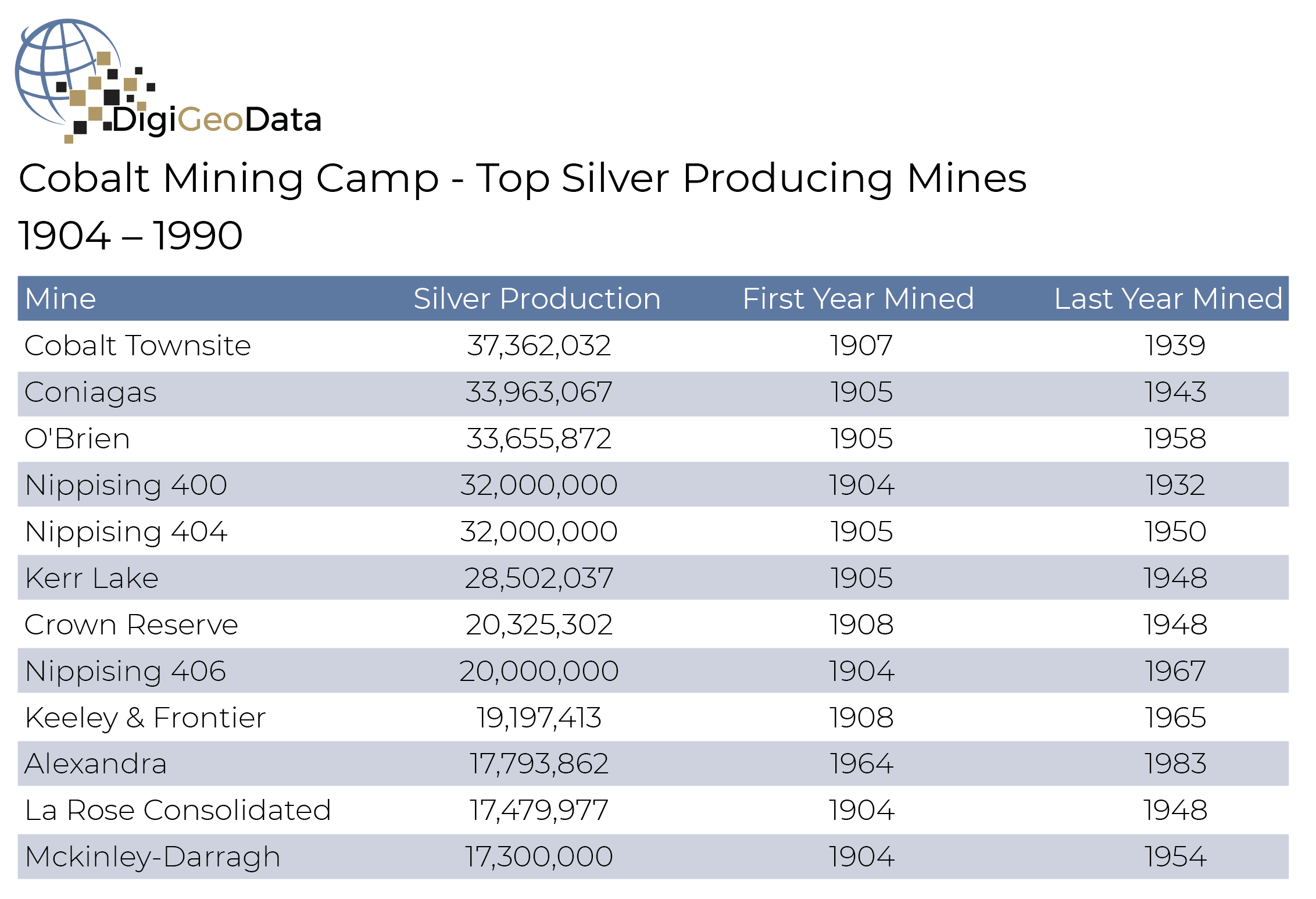Viewport: 1316px width, 899px height.
Task: Select the Keeley & Frontier row name
Action: [x=145, y=718]
